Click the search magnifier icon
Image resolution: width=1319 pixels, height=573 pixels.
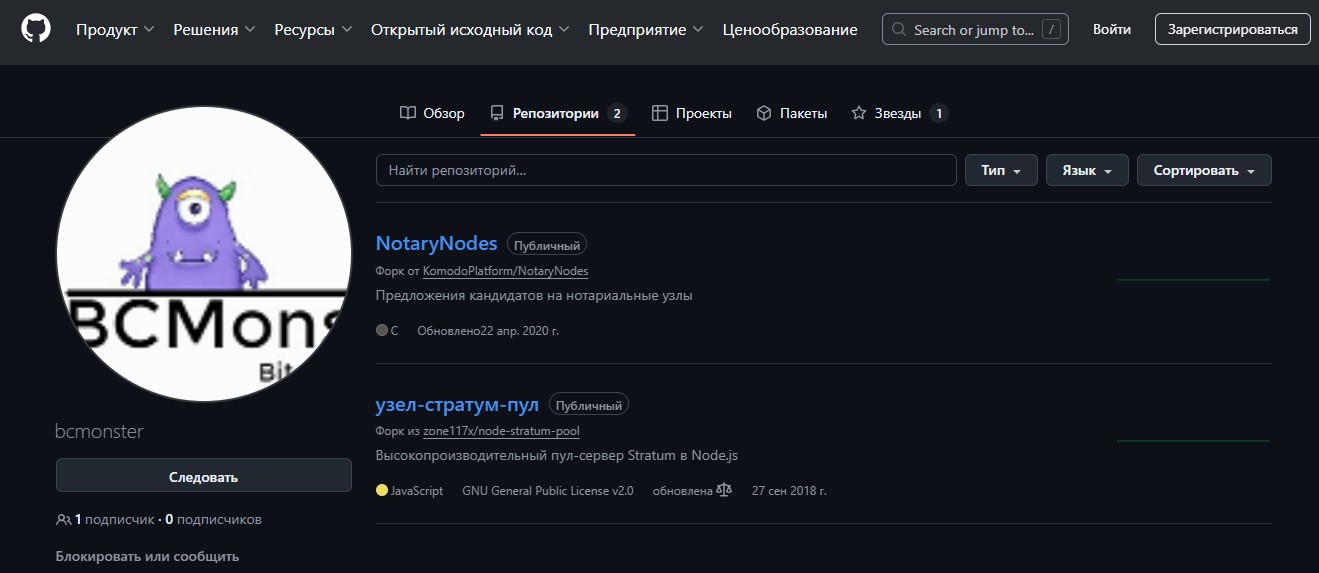pyautogui.click(x=900, y=30)
